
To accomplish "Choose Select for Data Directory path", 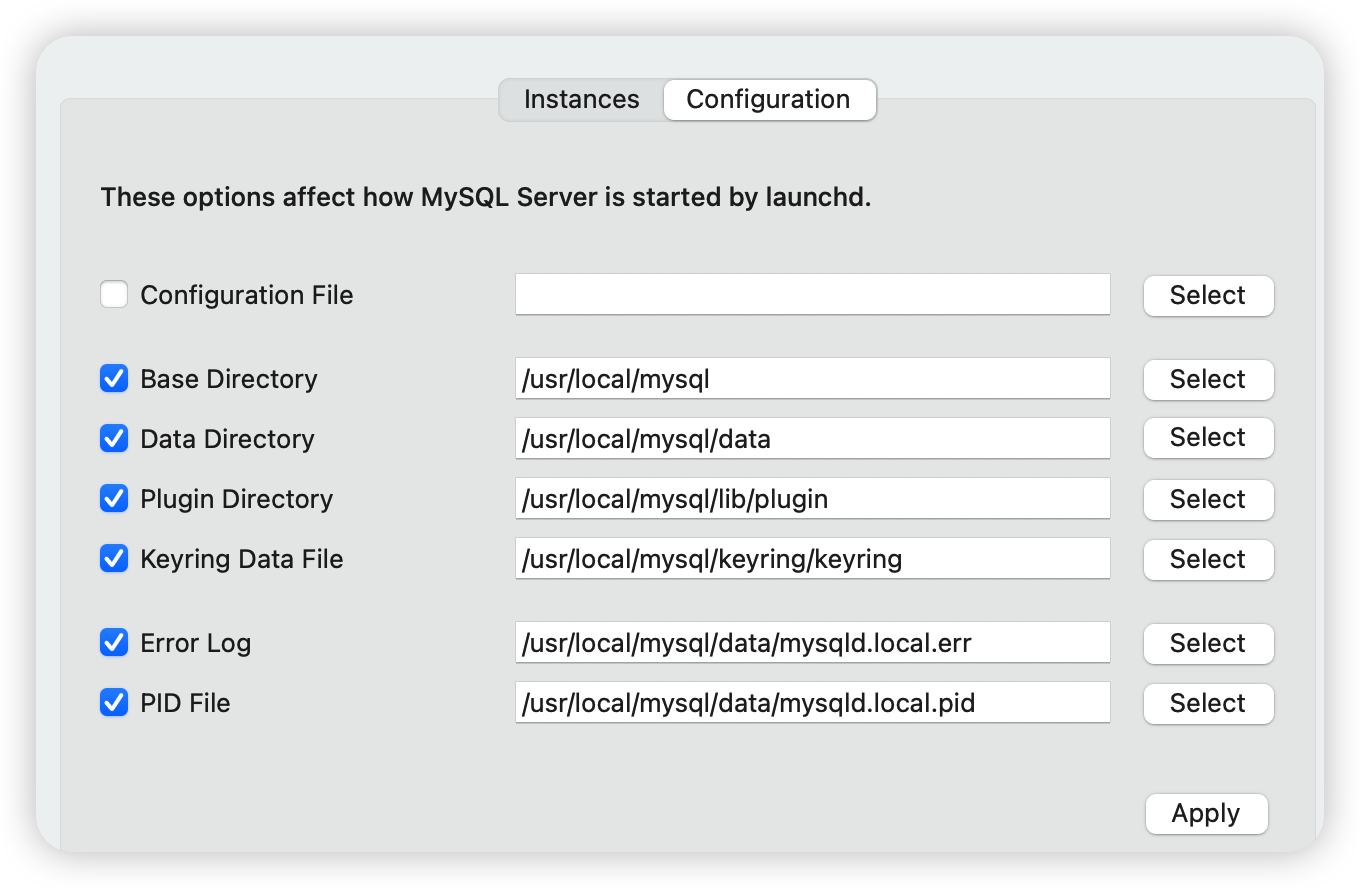I will click(1208, 438).
